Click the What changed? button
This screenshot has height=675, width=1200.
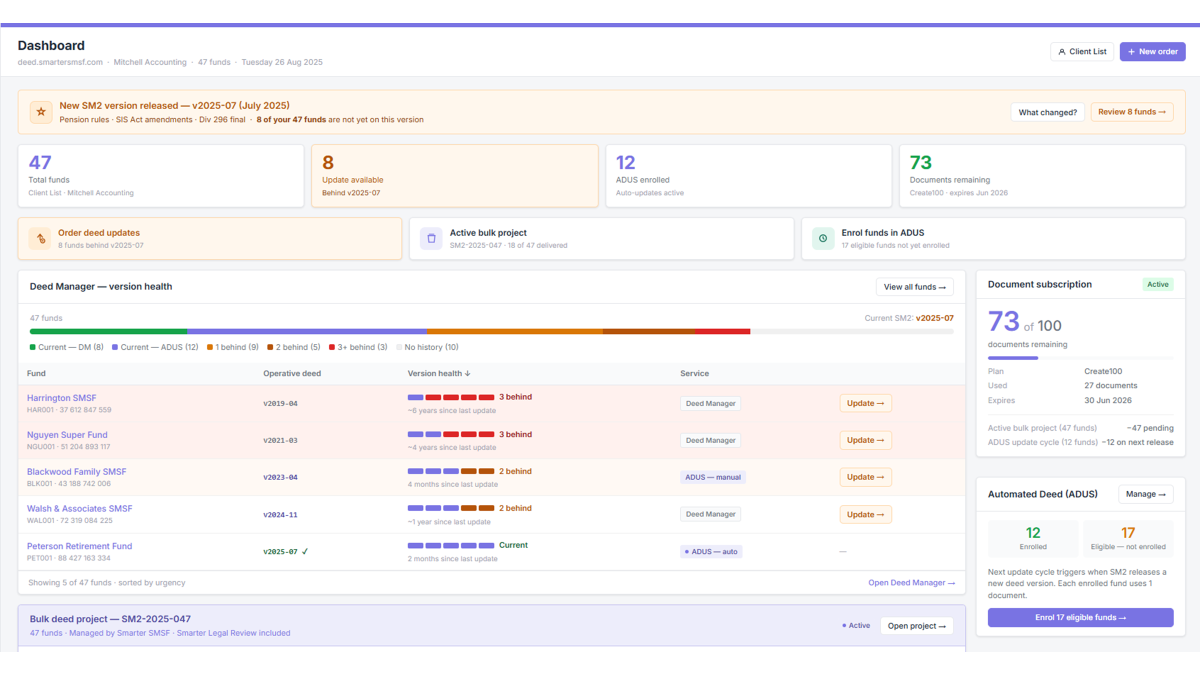[1047, 112]
